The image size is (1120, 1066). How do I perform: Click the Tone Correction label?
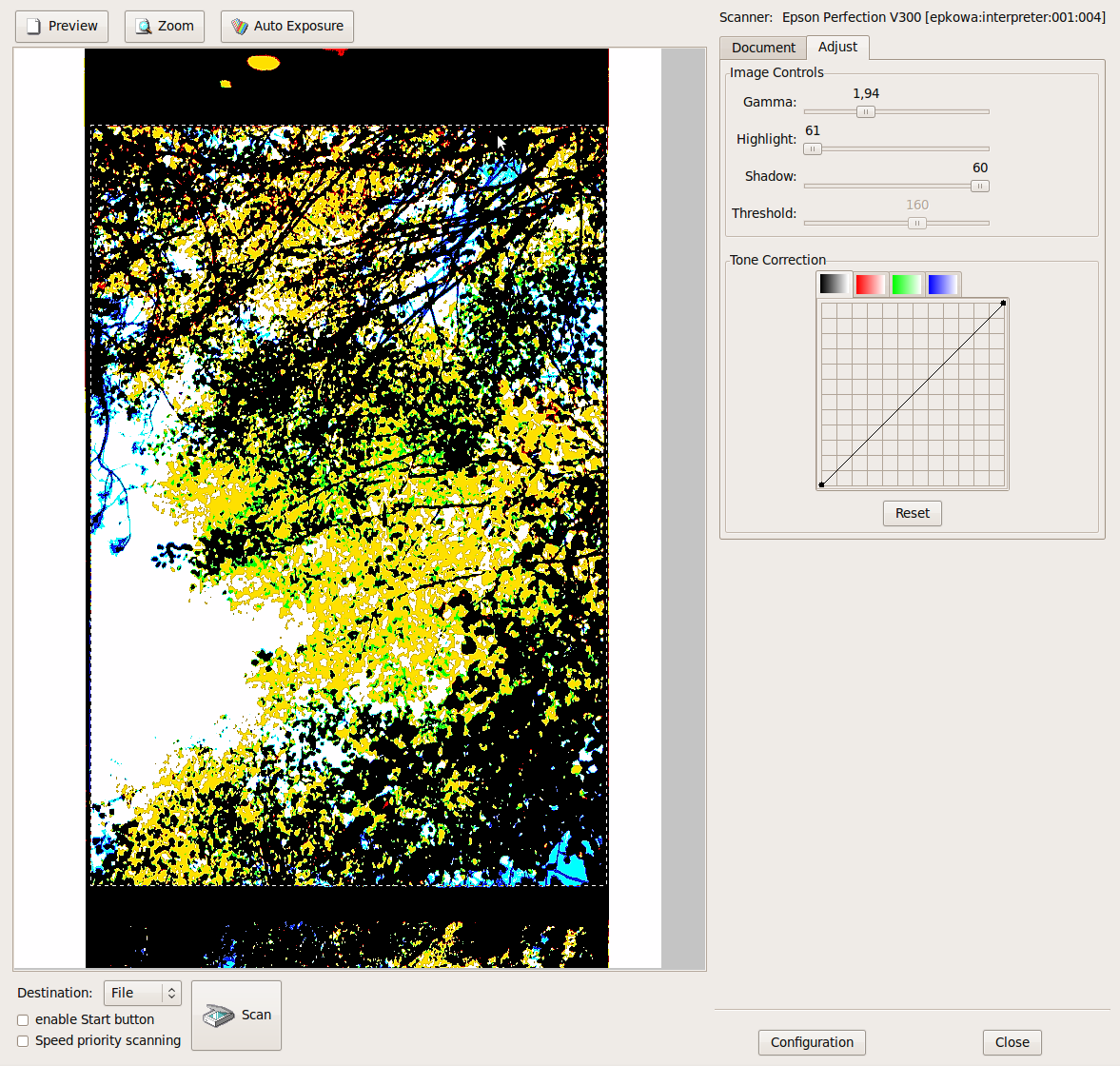click(x=777, y=260)
